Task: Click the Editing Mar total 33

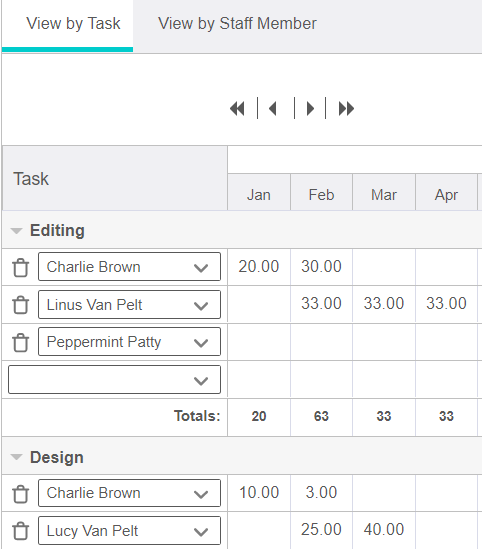Action: tap(384, 417)
